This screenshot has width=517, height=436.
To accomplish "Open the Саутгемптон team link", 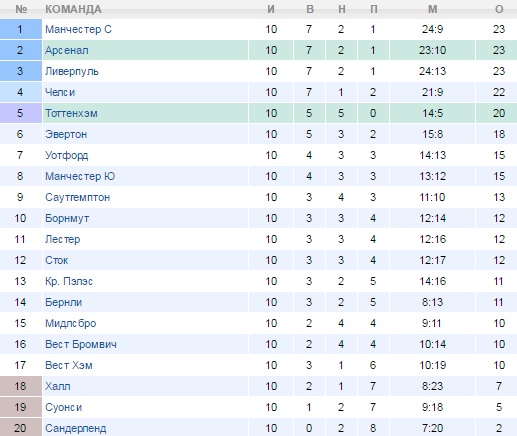I will [x=77, y=197].
